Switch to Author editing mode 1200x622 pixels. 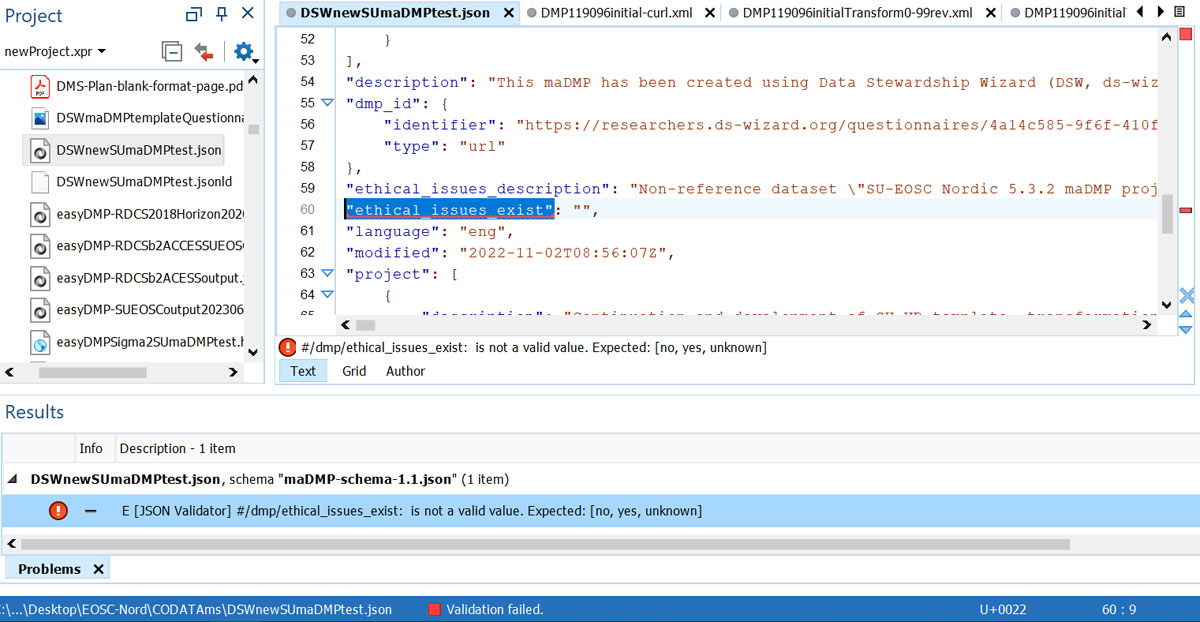tap(405, 371)
